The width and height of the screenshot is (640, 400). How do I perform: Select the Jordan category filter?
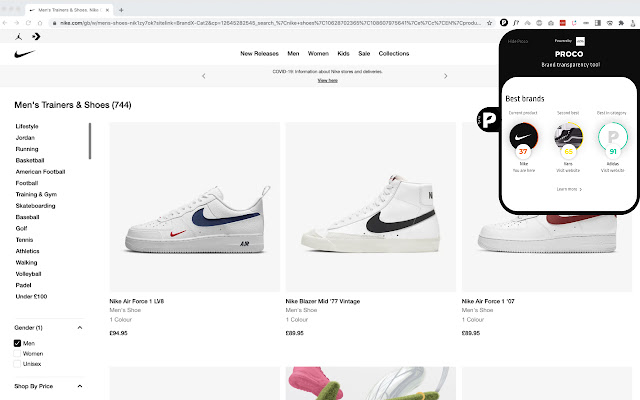[25, 138]
